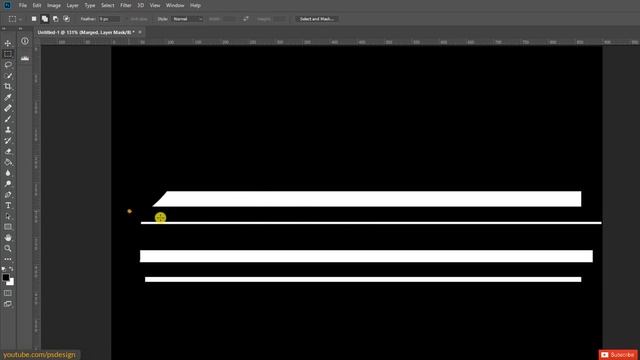Open the Edit Toolbar three-dots button
The width and height of the screenshot is (640, 360).
point(8,259)
